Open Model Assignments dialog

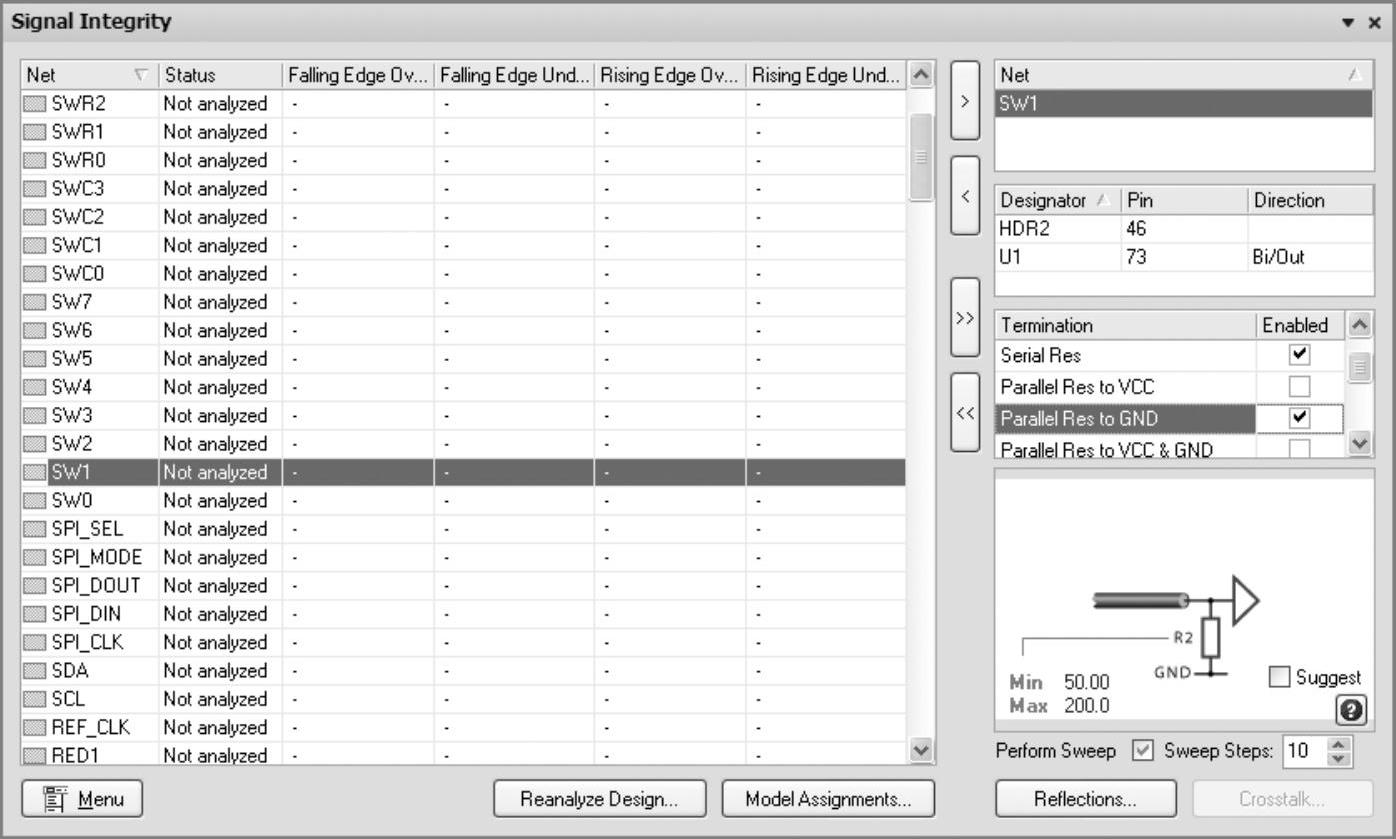[x=828, y=799]
